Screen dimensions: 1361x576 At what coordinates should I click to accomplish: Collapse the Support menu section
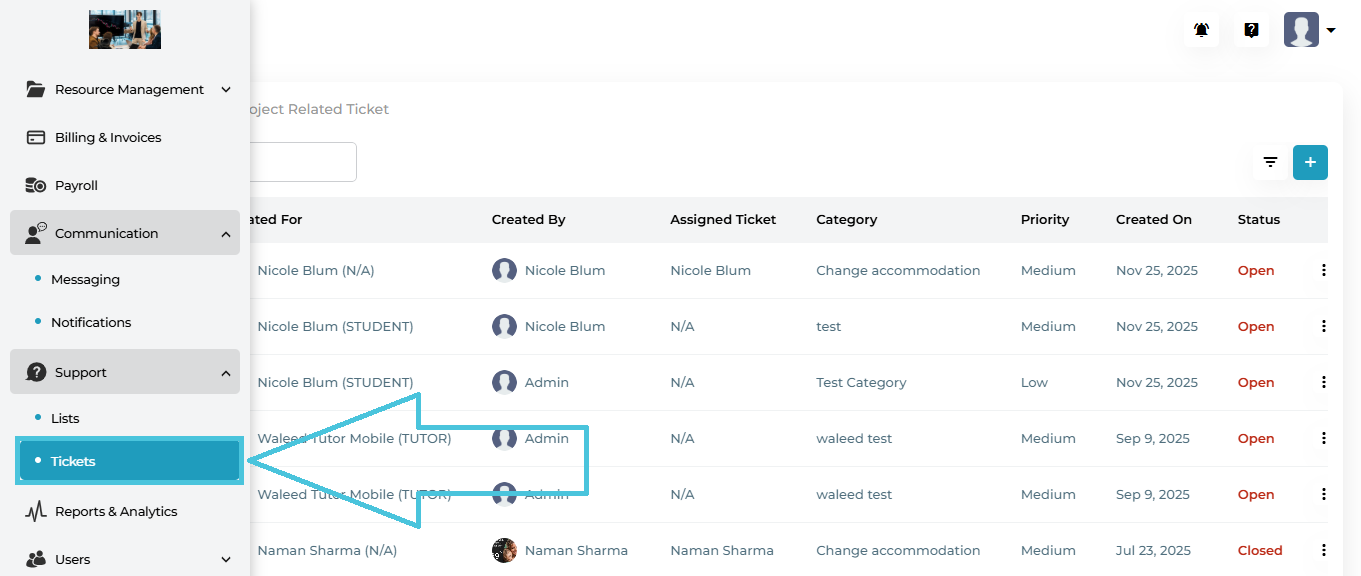(225, 372)
